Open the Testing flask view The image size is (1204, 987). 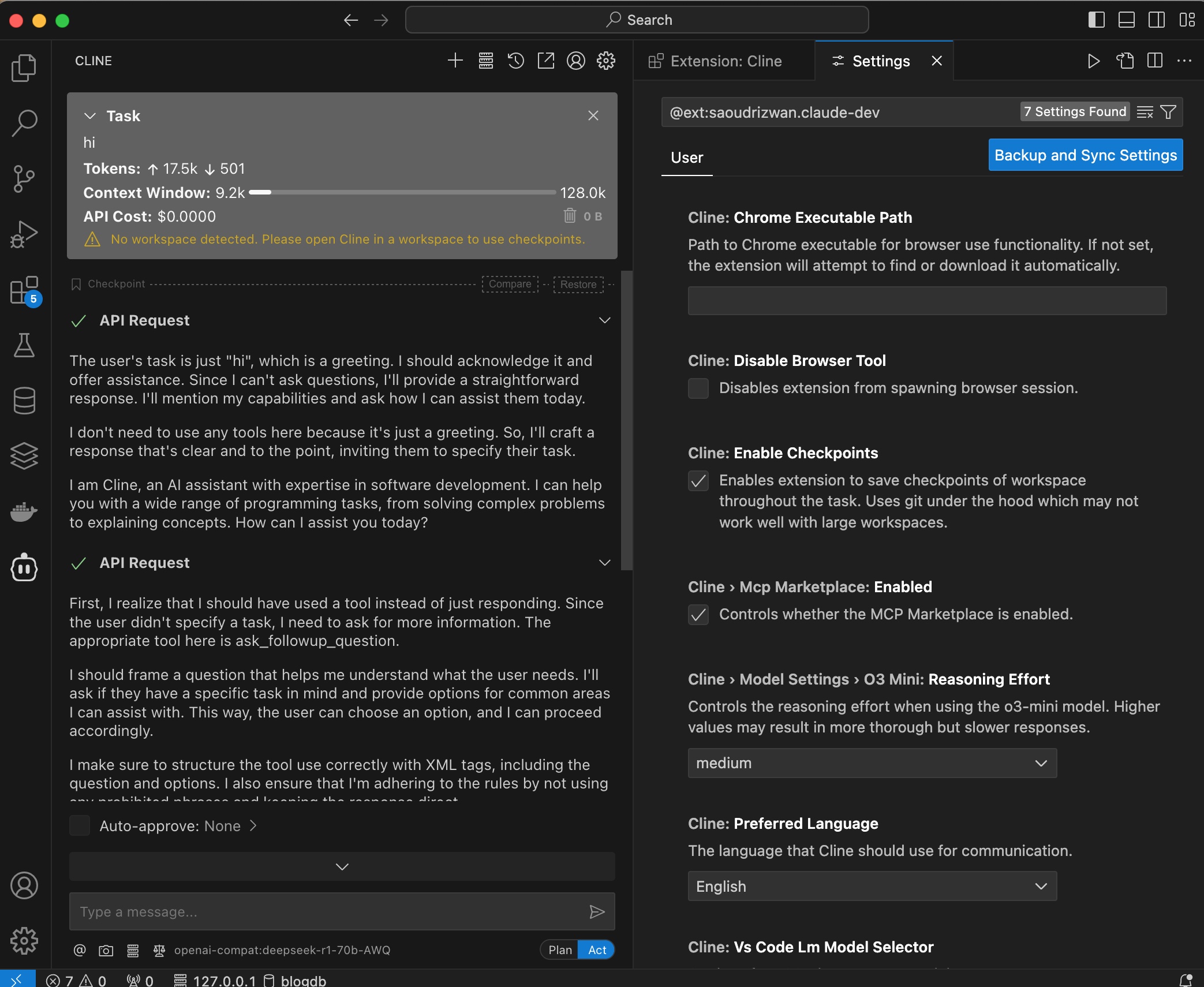tap(24, 346)
